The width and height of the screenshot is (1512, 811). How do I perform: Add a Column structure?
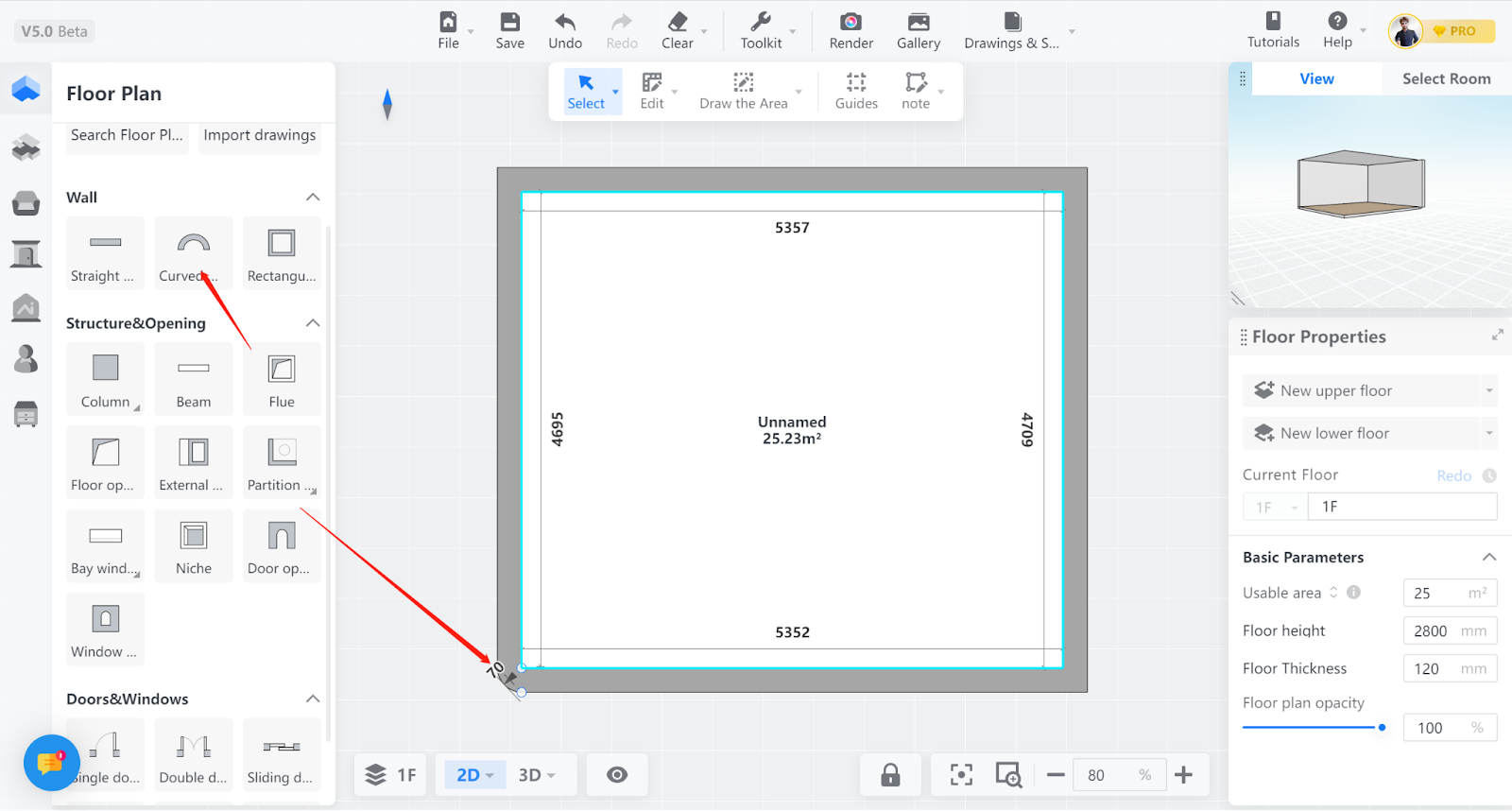[105, 378]
